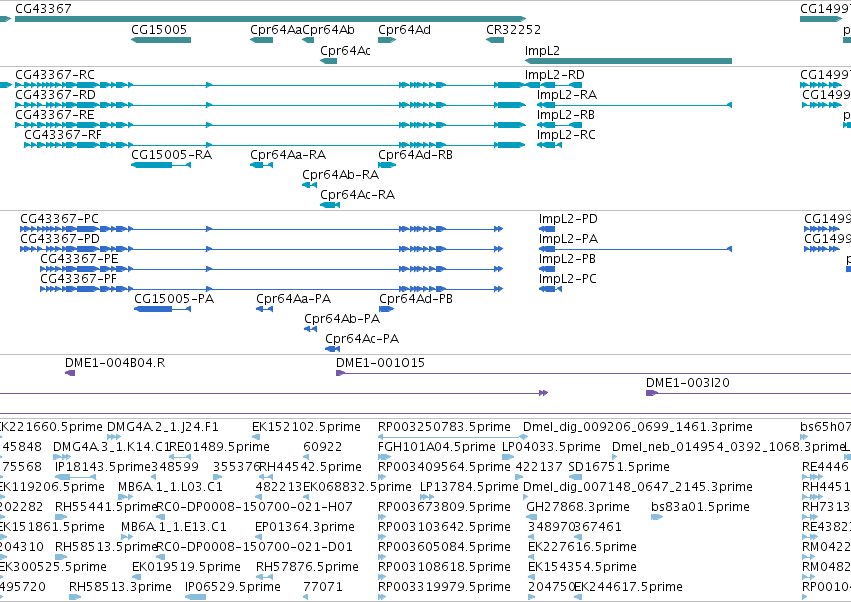Select EST RP003409564.5prime
851x602 pixels.
444,467
